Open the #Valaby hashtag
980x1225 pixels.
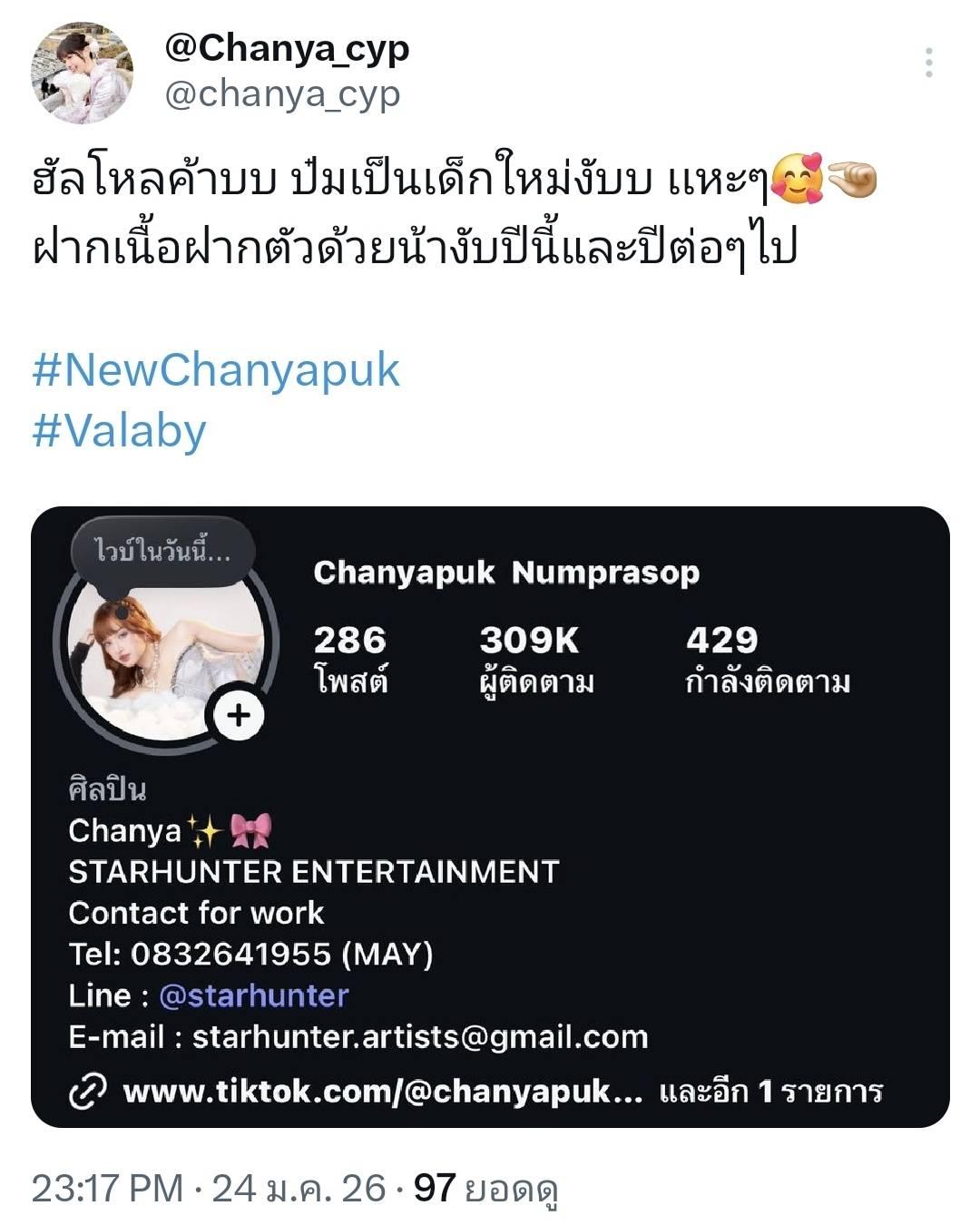pyautogui.click(x=119, y=431)
